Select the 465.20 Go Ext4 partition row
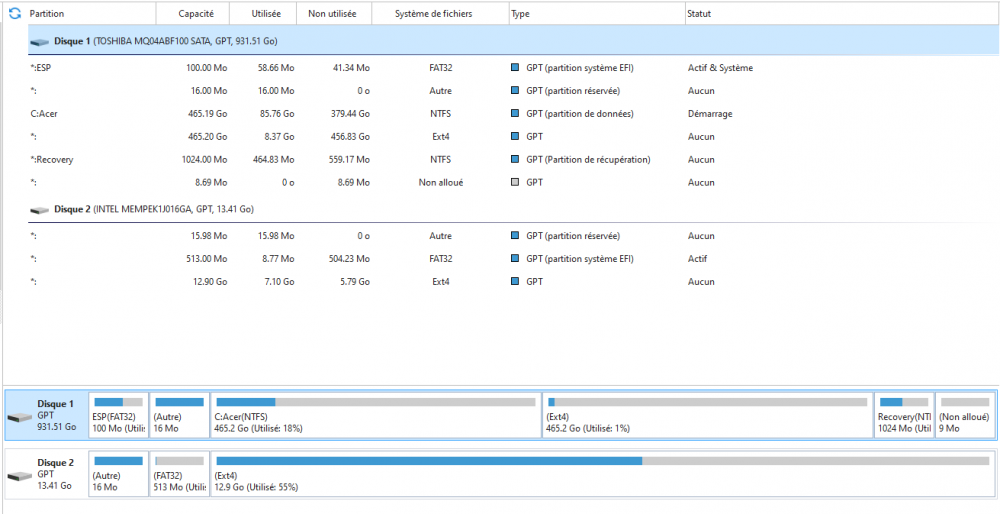Screen dimensions: 1000x514 pos(300,137)
